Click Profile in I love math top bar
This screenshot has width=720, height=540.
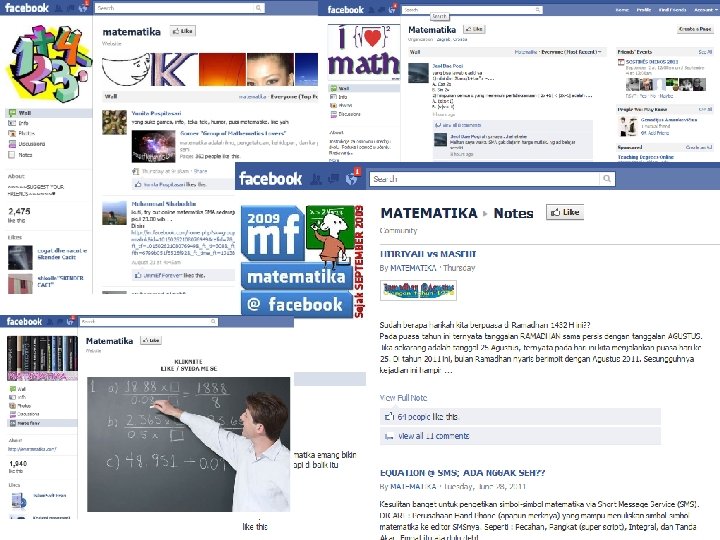[644, 10]
